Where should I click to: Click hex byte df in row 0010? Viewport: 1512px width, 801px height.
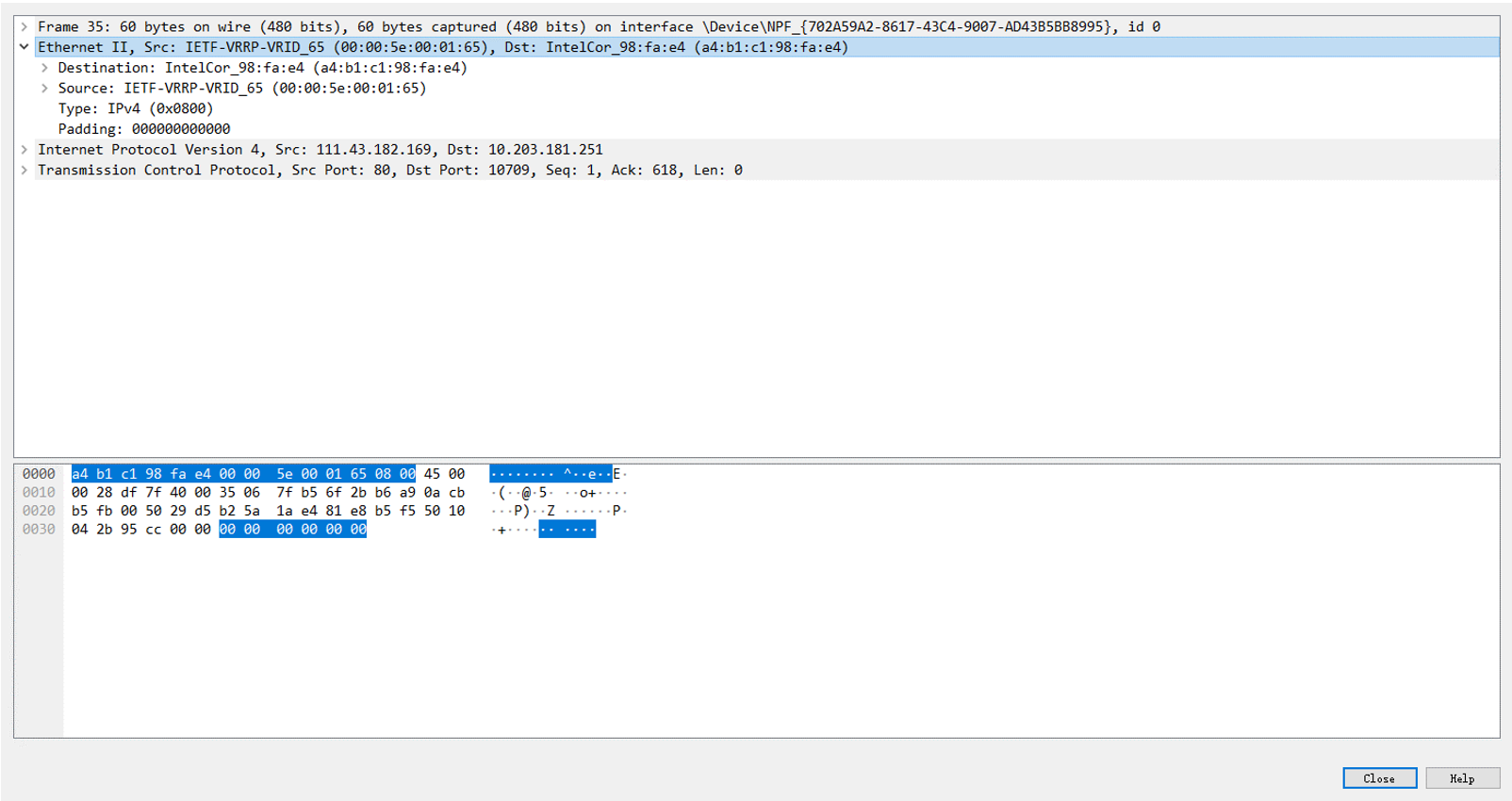pyautogui.click(x=129, y=492)
